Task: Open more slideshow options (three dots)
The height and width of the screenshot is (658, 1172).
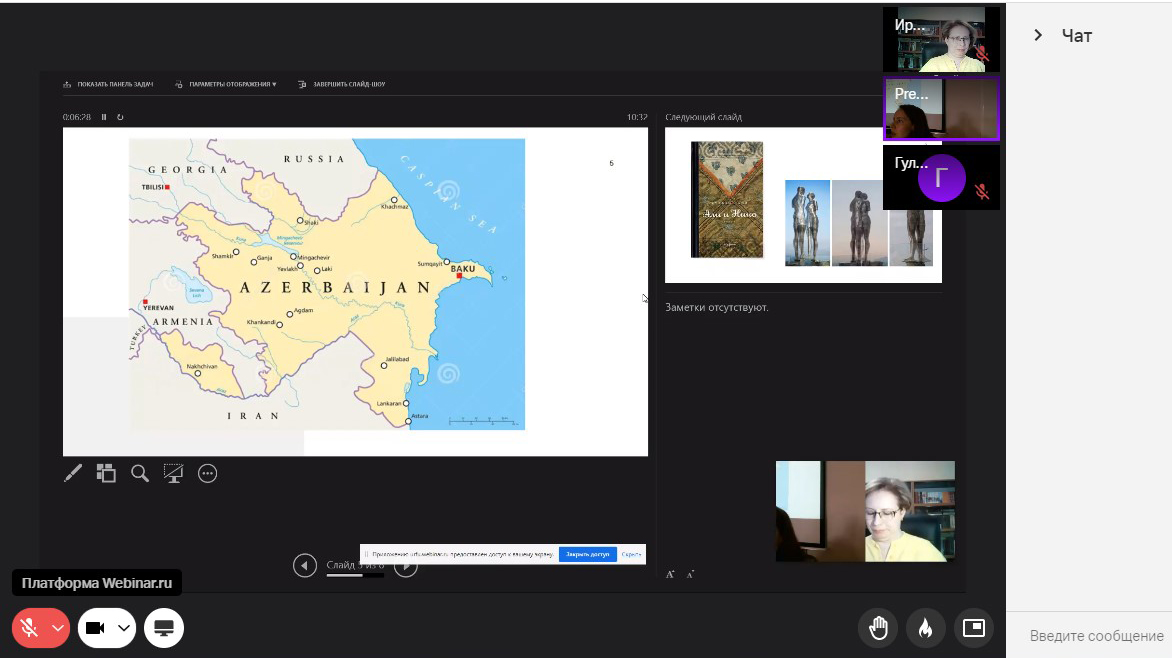Action: pos(208,474)
